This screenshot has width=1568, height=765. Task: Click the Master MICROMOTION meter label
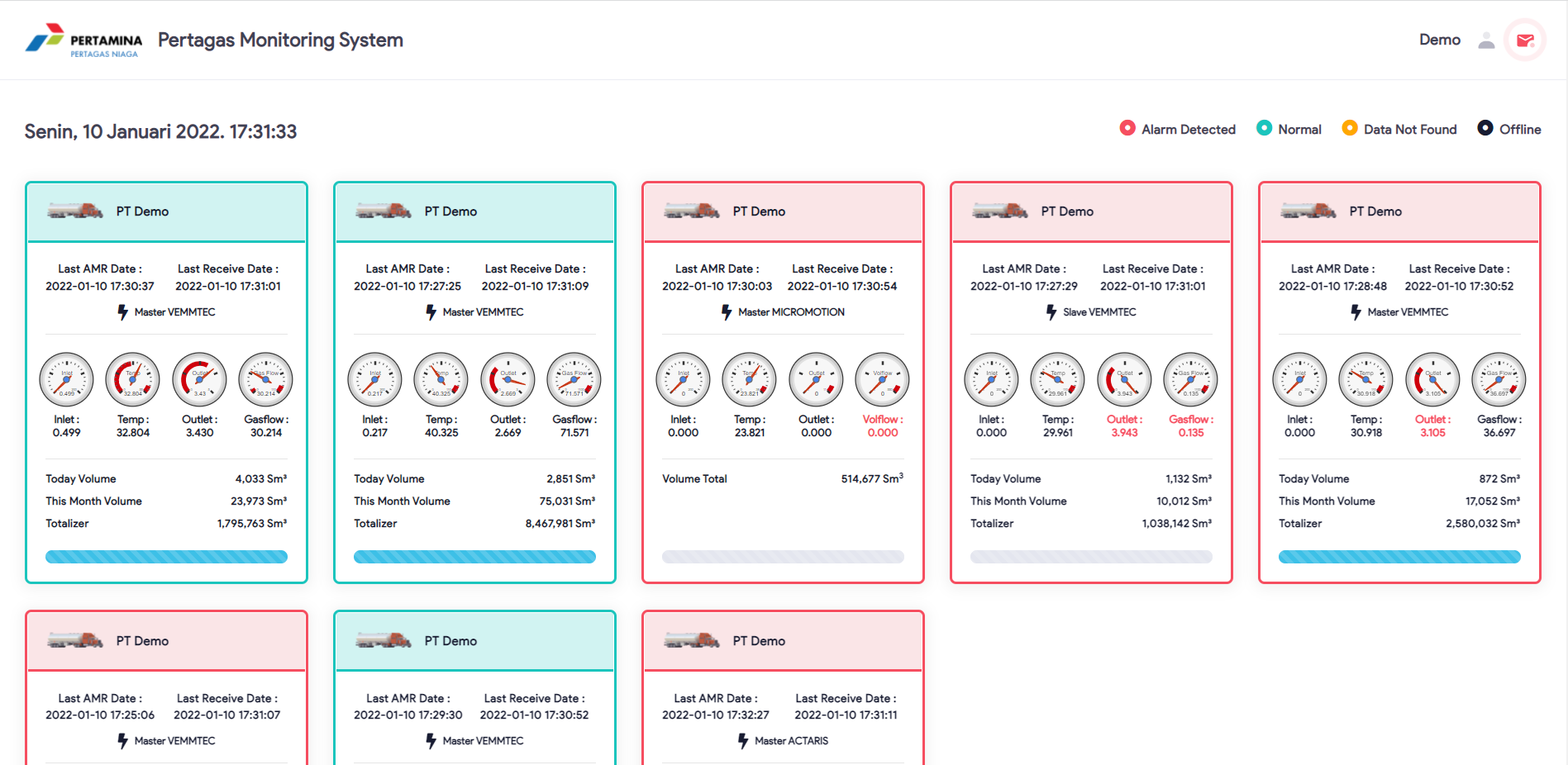pos(791,312)
